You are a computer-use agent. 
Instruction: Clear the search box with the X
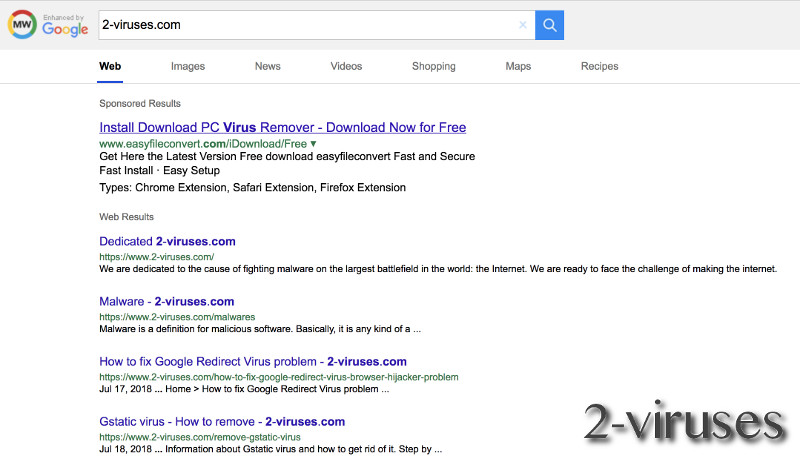(x=522, y=25)
